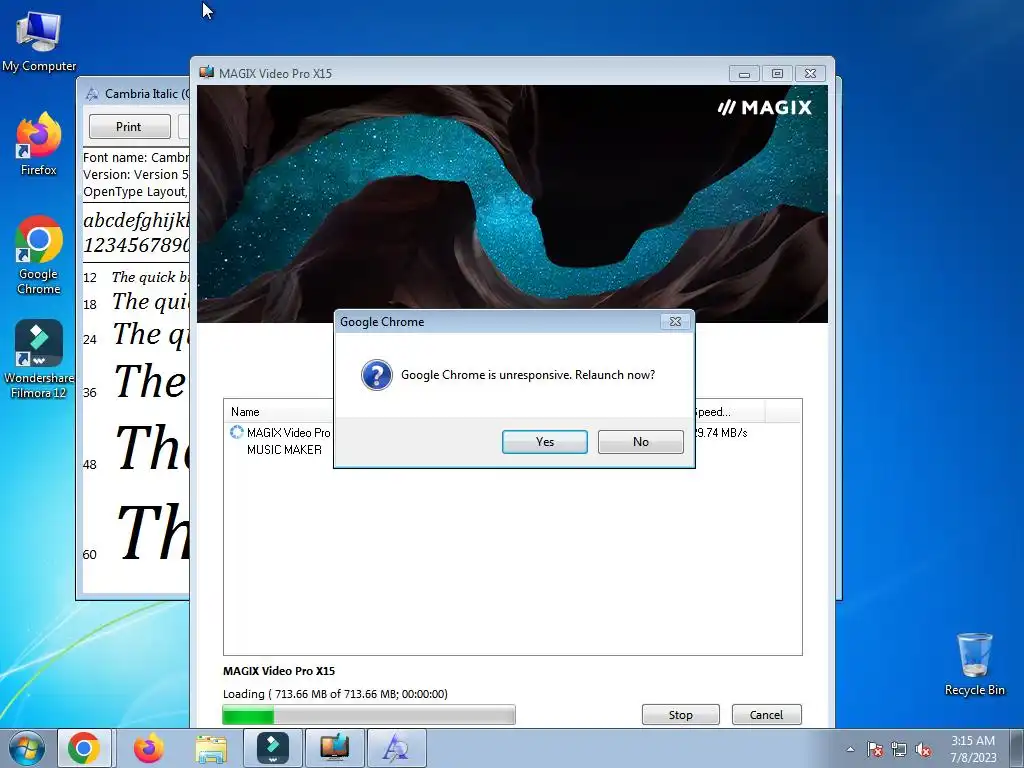Screen dimensions: 1024x768
Task: Click the MAGIX logo in banner
Action: (765, 107)
